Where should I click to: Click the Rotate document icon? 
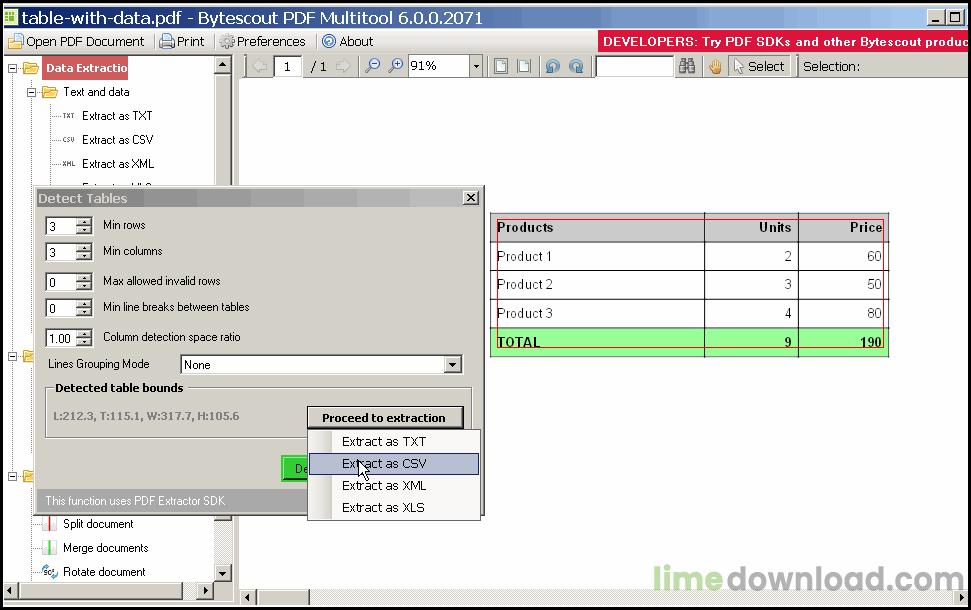[x=50, y=572]
